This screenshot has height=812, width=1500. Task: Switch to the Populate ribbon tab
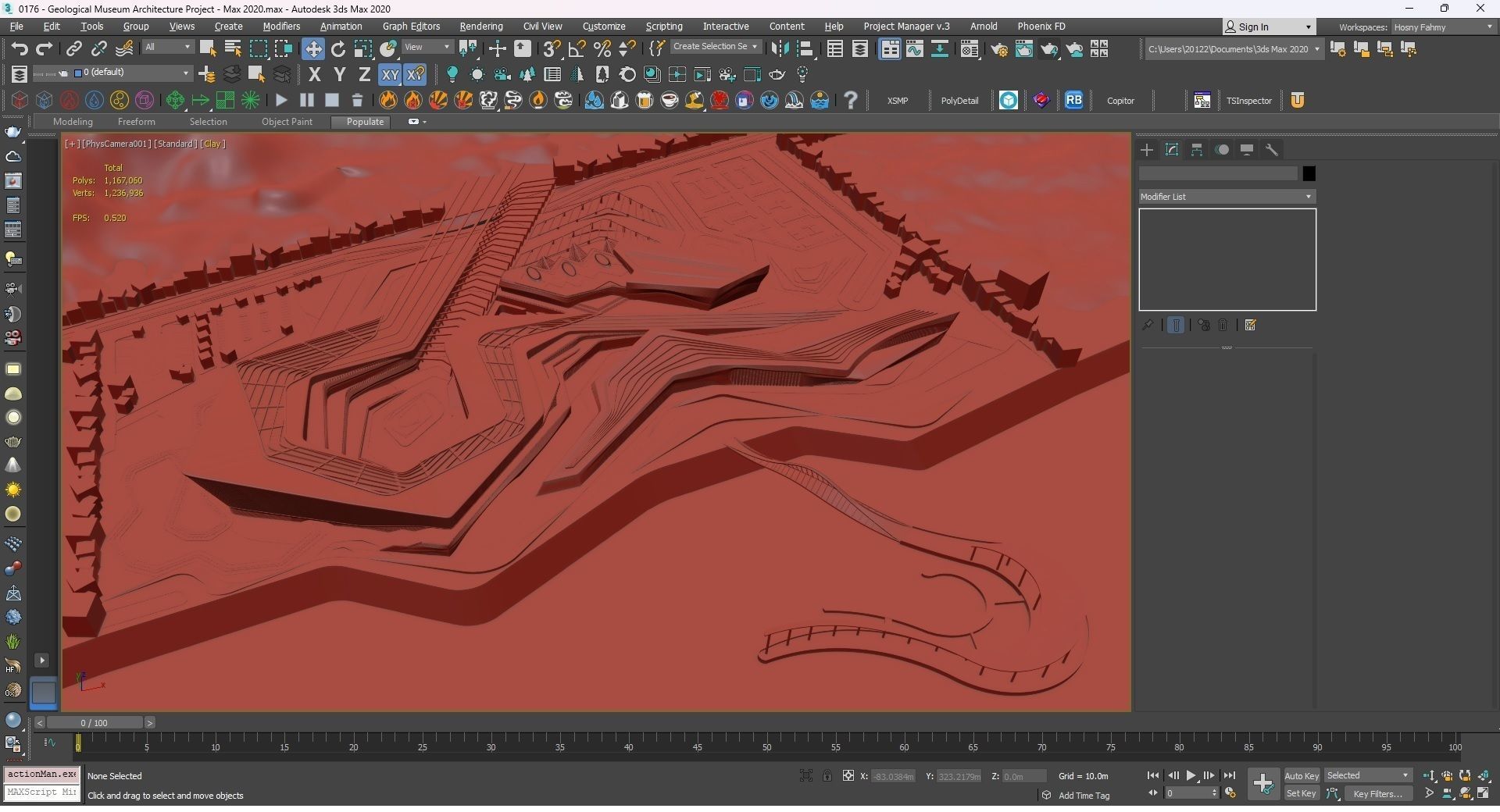[x=365, y=123]
